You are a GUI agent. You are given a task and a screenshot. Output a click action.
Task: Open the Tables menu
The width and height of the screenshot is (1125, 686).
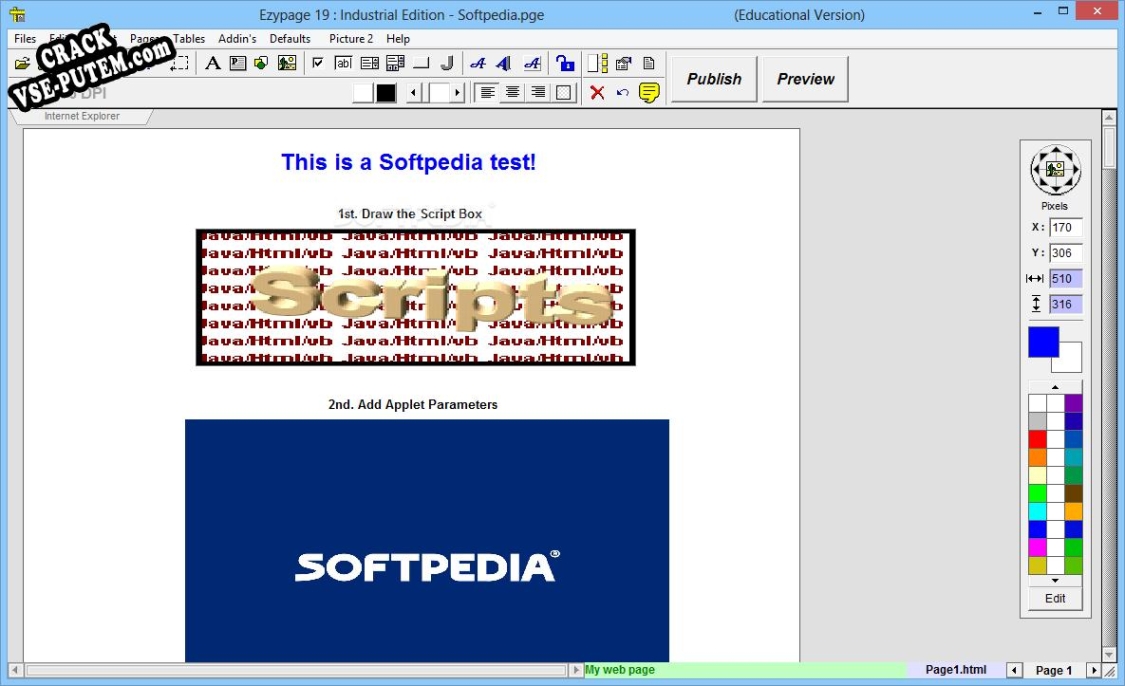[x=189, y=39]
